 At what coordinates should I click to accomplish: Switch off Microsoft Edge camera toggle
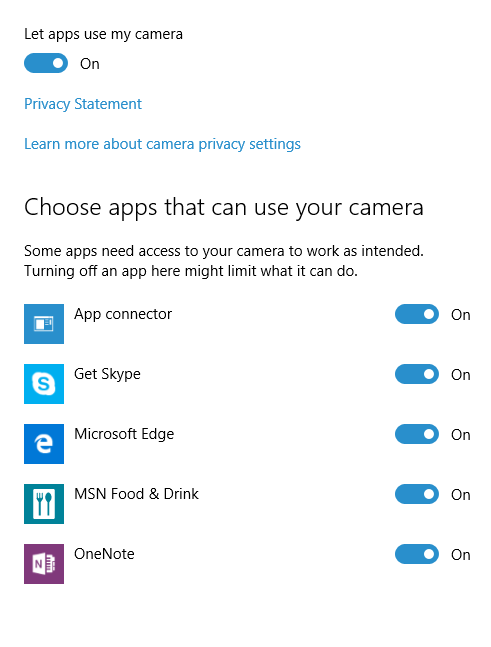pyautogui.click(x=417, y=434)
